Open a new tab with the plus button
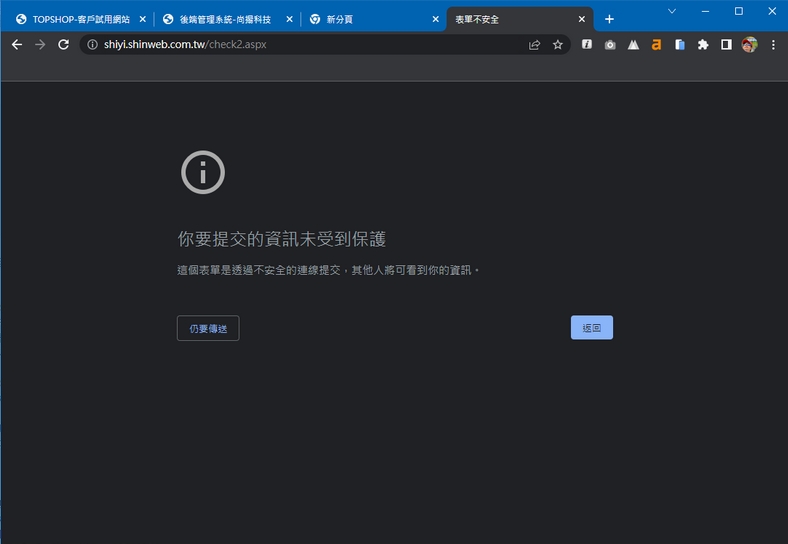The height and width of the screenshot is (544, 788). click(609, 19)
